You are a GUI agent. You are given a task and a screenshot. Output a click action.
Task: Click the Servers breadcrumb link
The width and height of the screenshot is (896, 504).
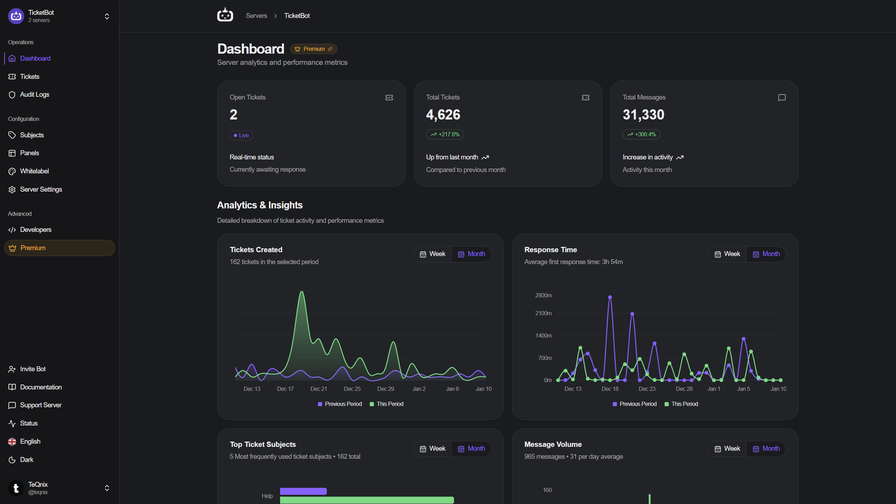[x=256, y=16]
